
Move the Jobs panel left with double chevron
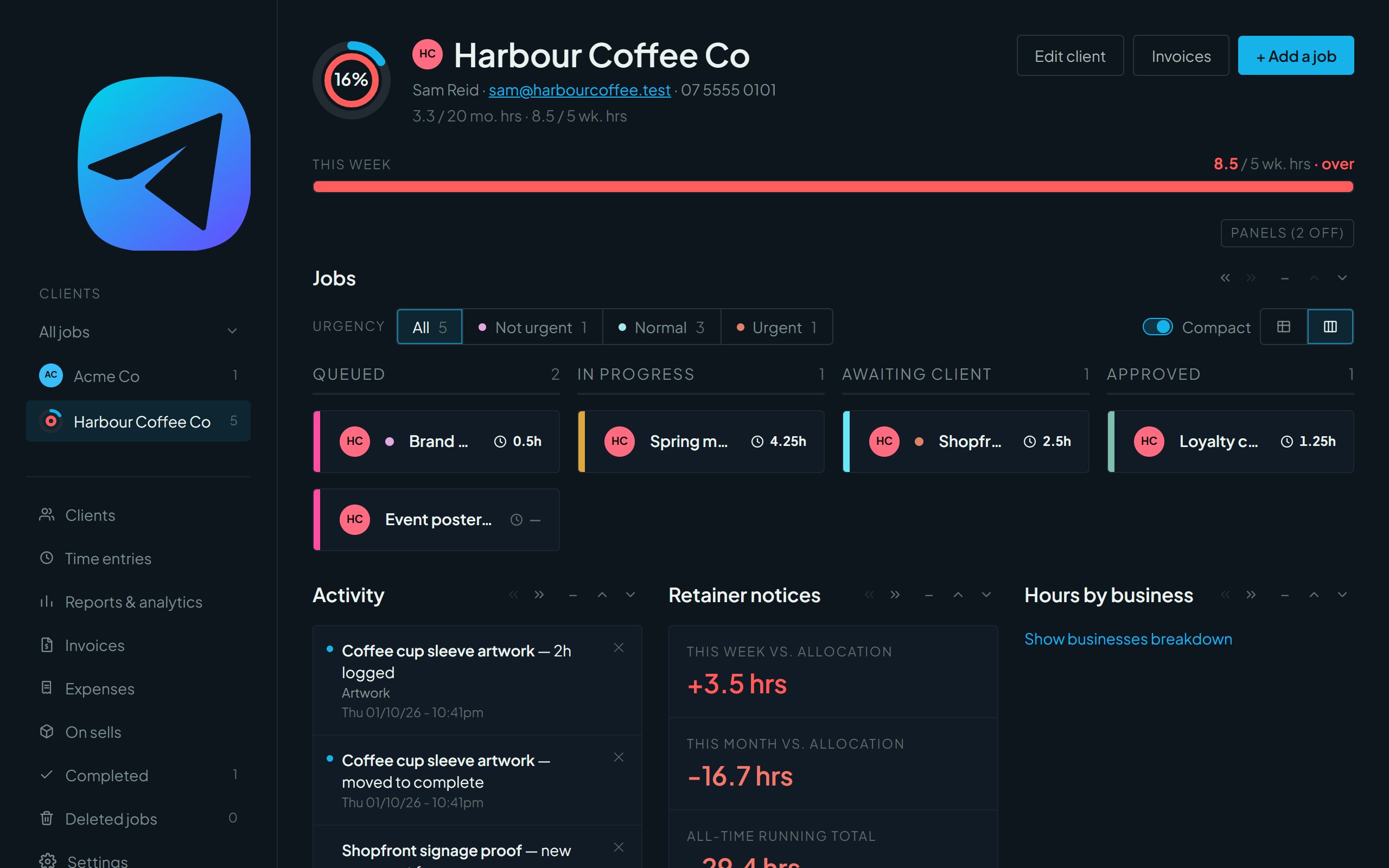1225,278
